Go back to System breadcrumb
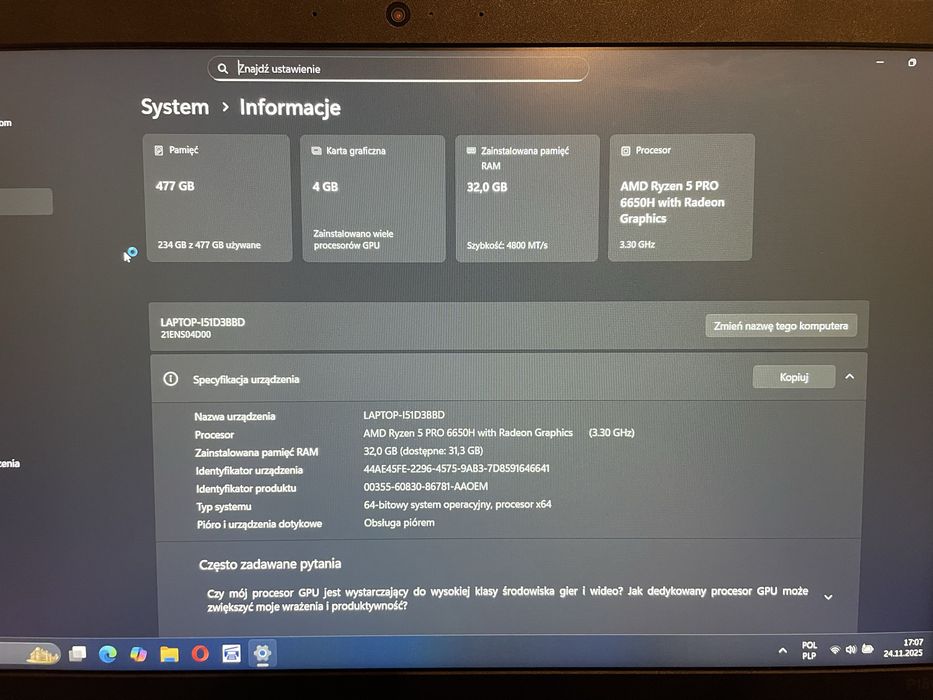933x700 pixels. coord(175,107)
